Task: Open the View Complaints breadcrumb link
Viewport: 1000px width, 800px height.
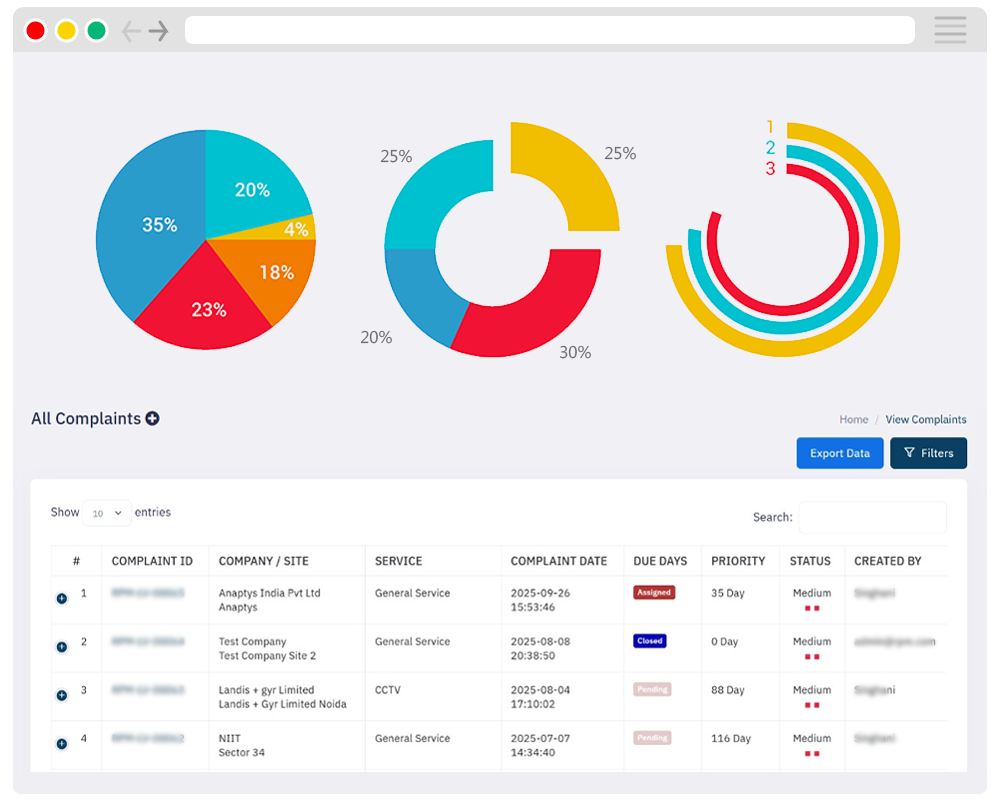Action: click(x=926, y=419)
